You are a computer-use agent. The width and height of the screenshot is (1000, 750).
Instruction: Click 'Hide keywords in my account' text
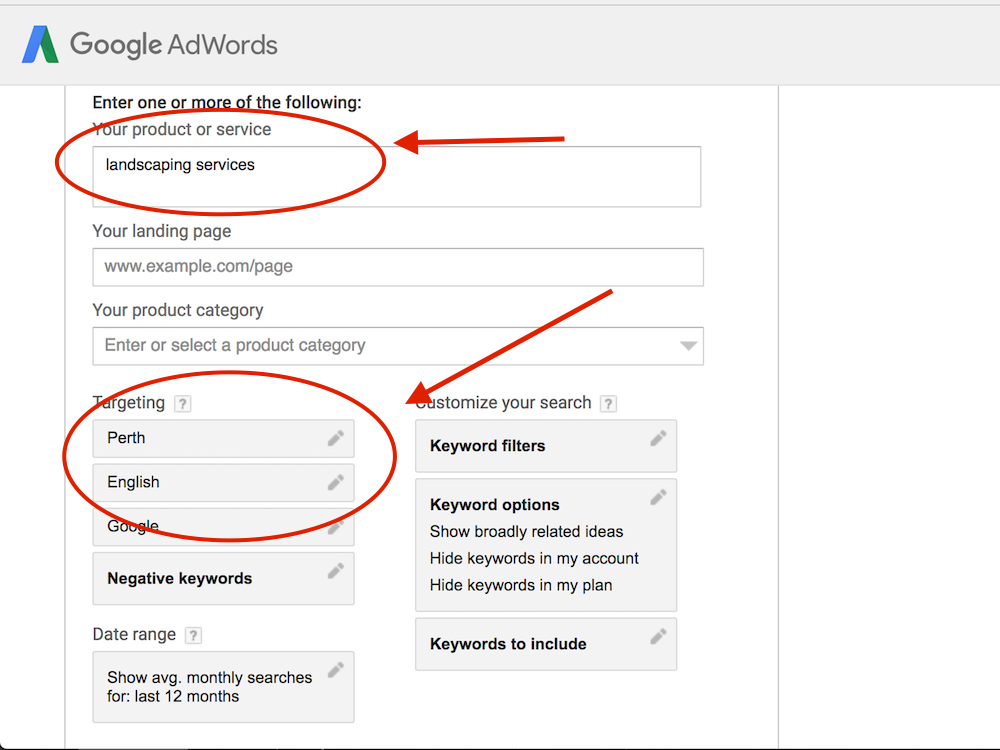coord(534,559)
